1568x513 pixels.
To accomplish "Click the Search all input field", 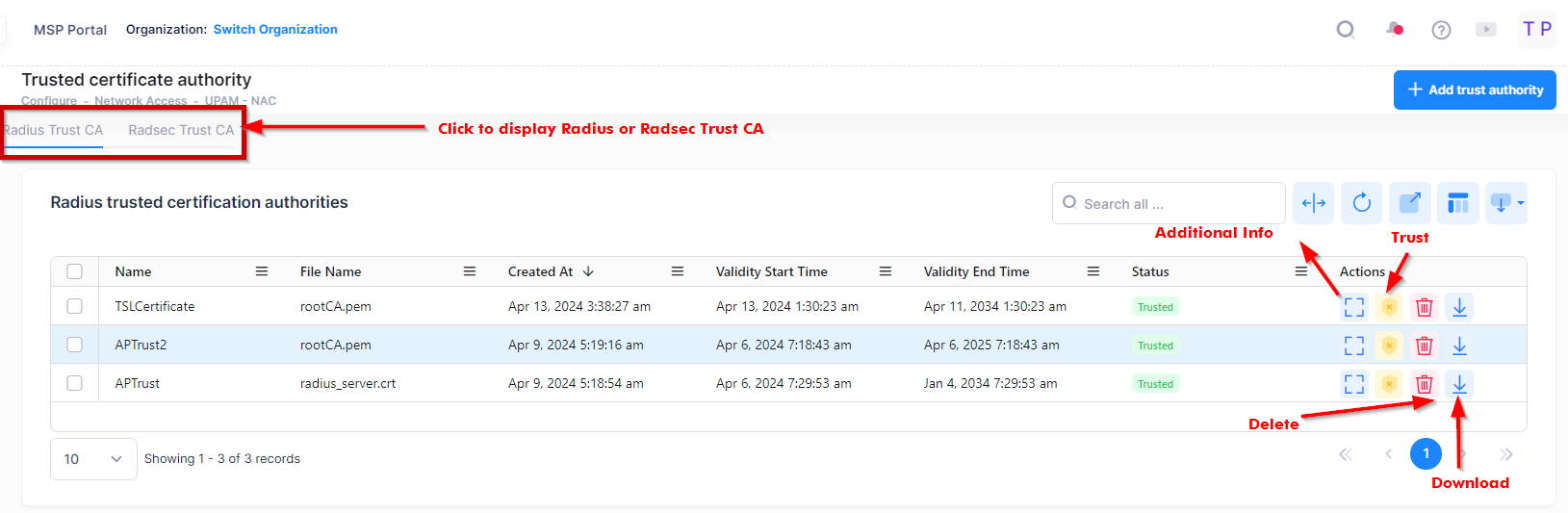I will click(1174, 204).
